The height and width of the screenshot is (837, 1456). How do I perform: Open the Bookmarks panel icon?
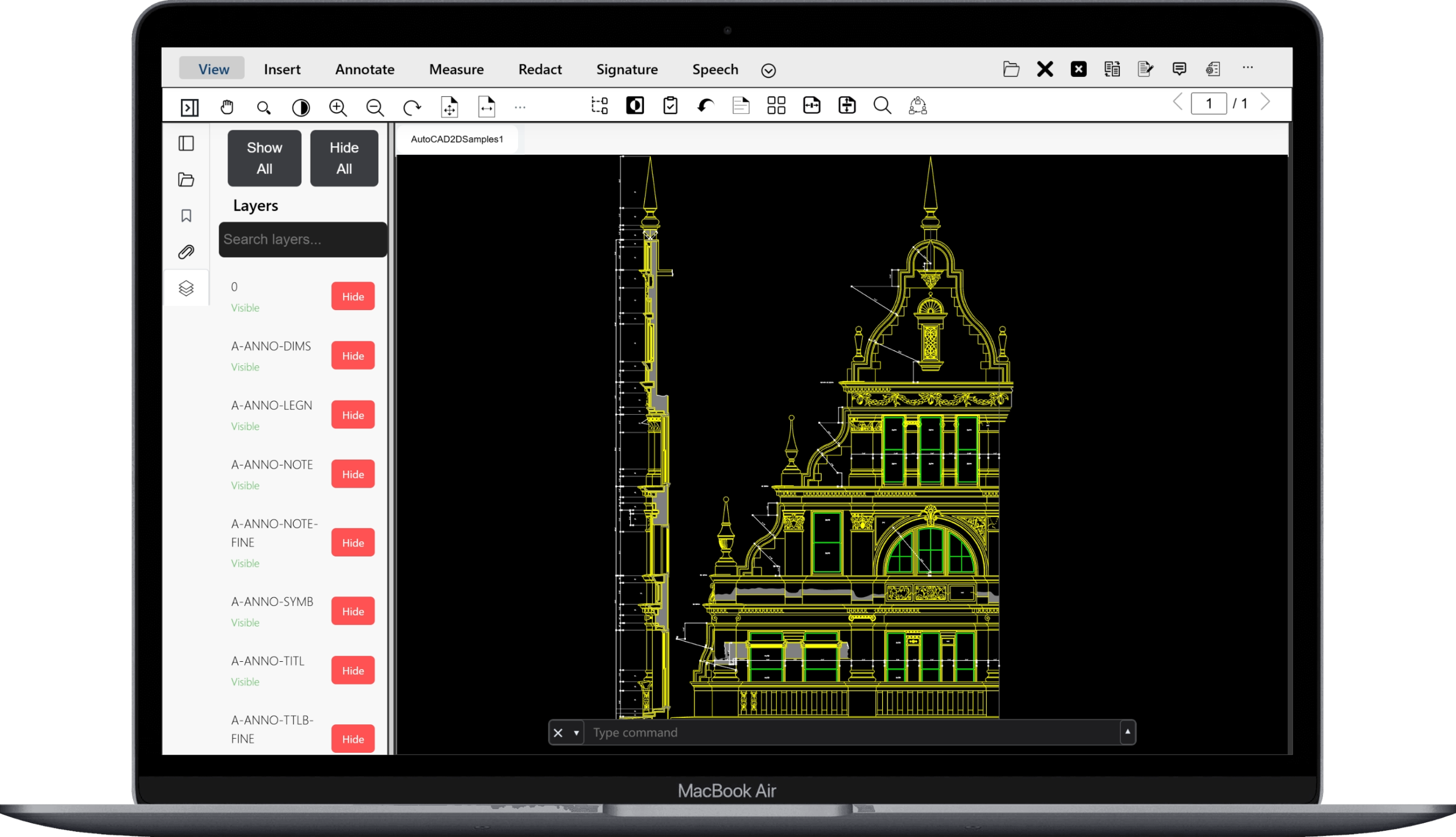[186, 216]
